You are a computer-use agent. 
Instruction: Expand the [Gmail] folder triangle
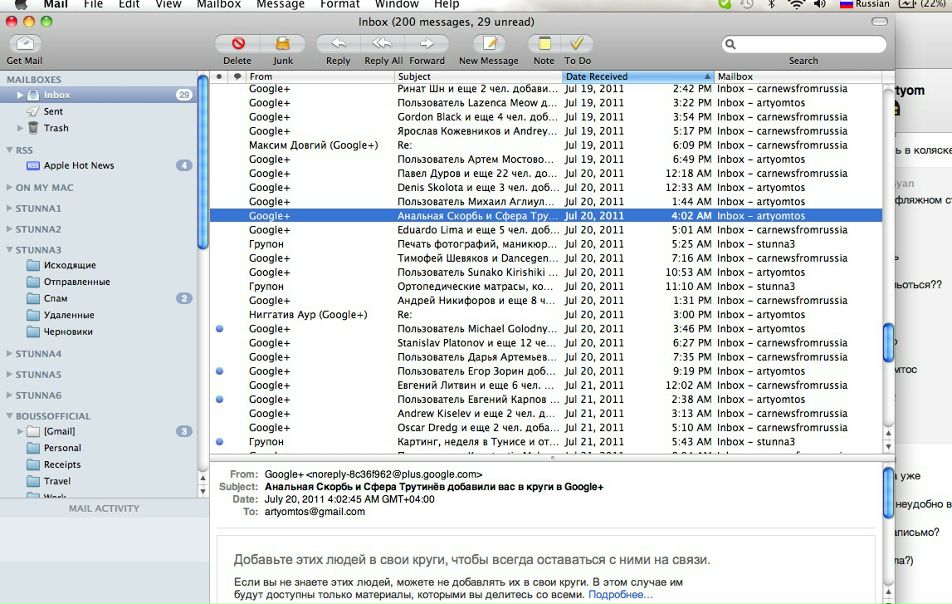(19, 431)
